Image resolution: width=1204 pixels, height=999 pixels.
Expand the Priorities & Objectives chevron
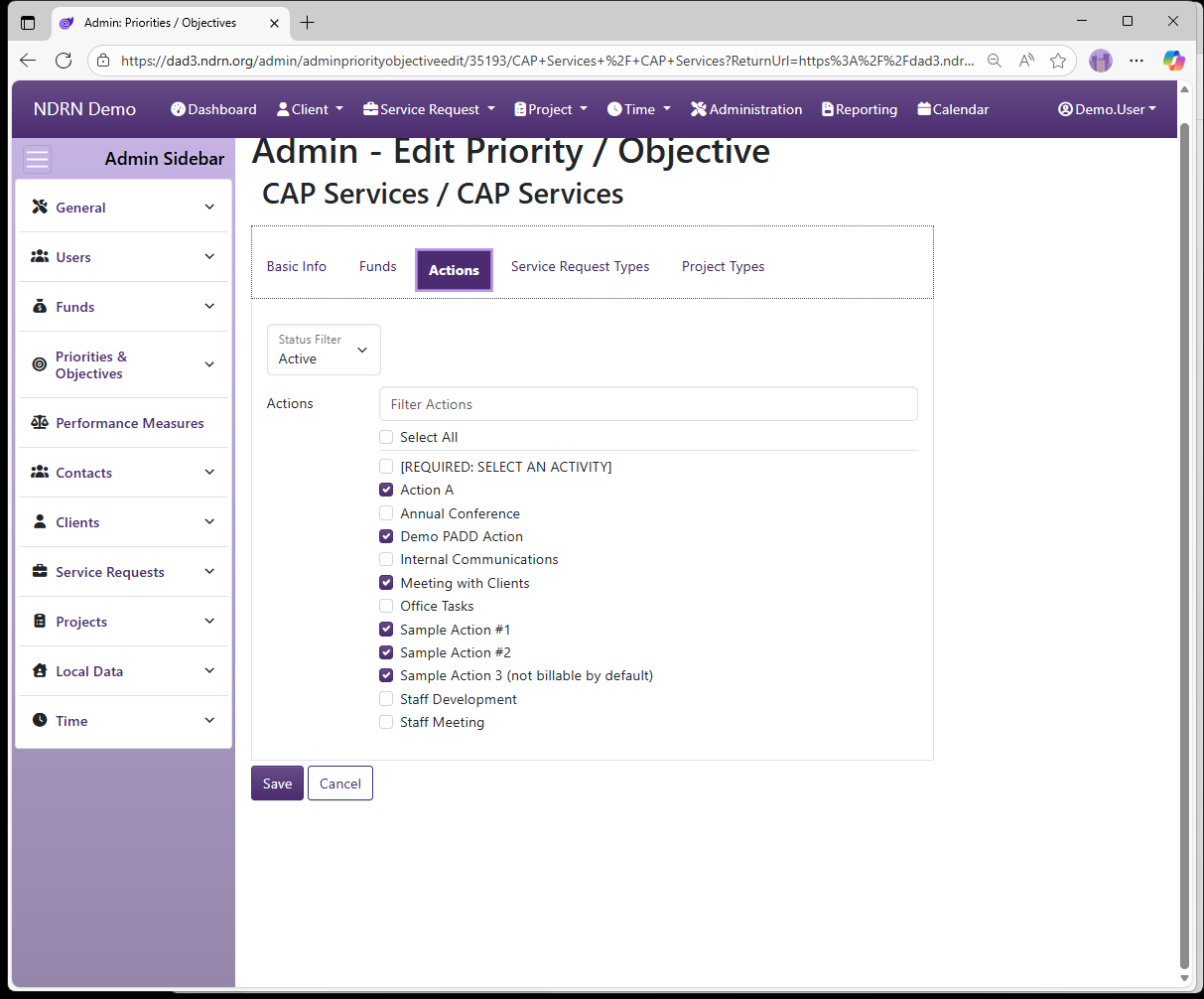(209, 364)
